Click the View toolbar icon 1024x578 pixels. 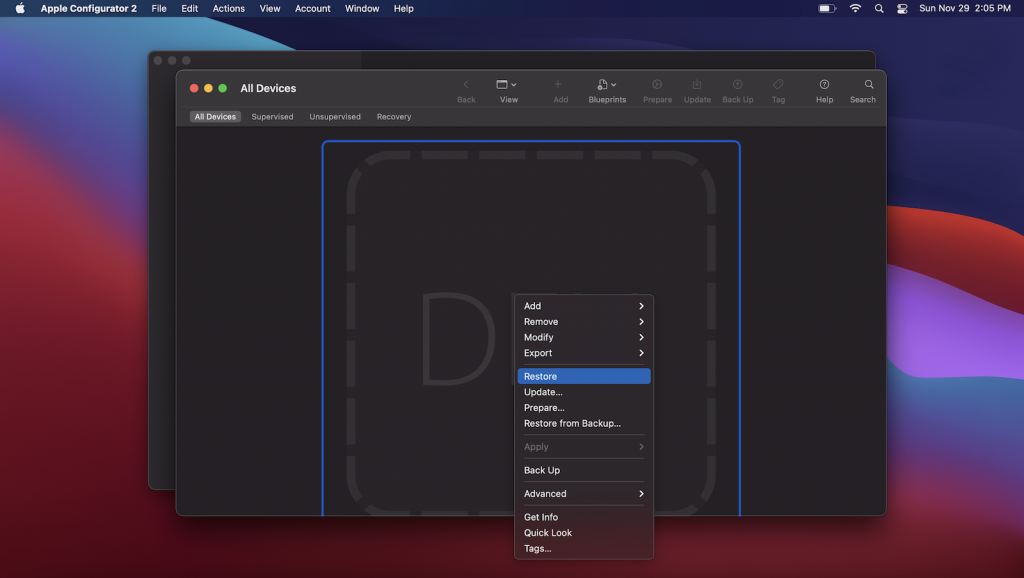[507, 90]
